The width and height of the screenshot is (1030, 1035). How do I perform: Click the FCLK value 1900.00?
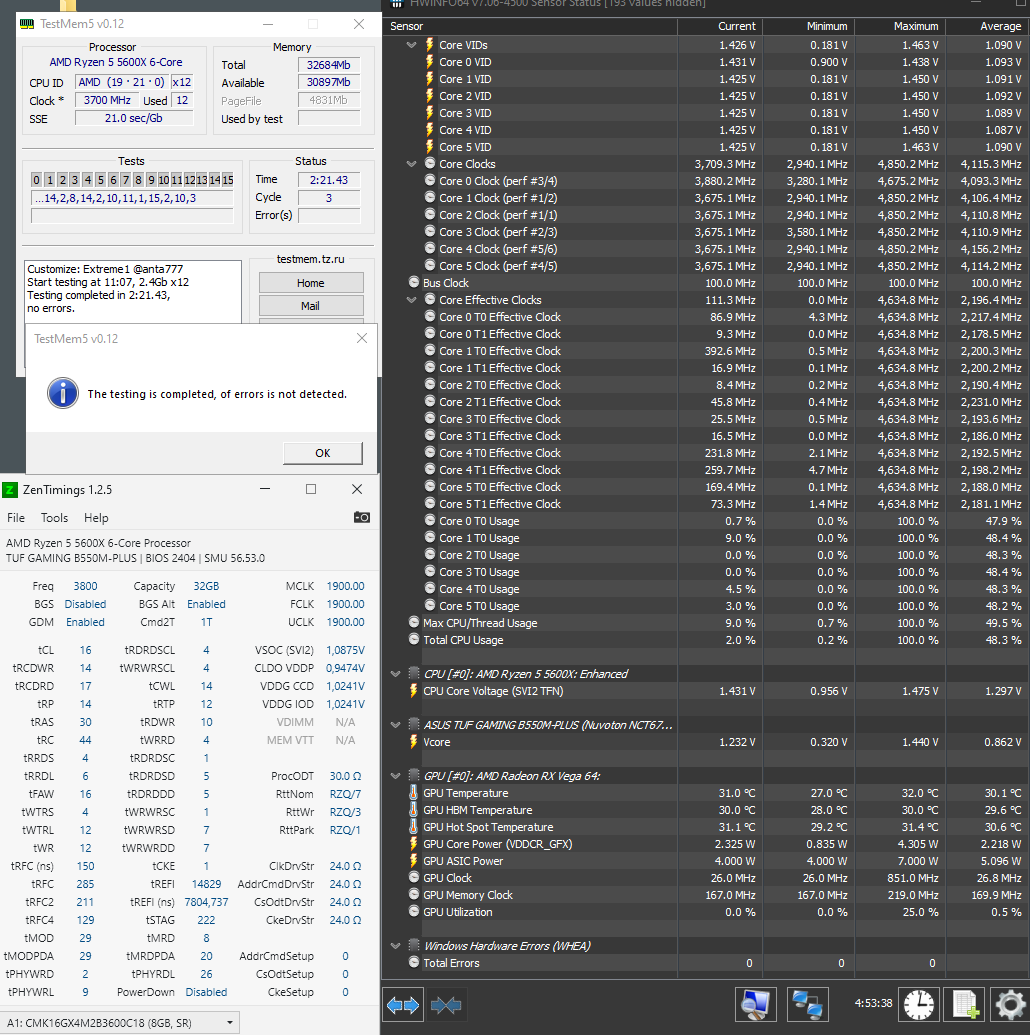click(x=345, y=604)
